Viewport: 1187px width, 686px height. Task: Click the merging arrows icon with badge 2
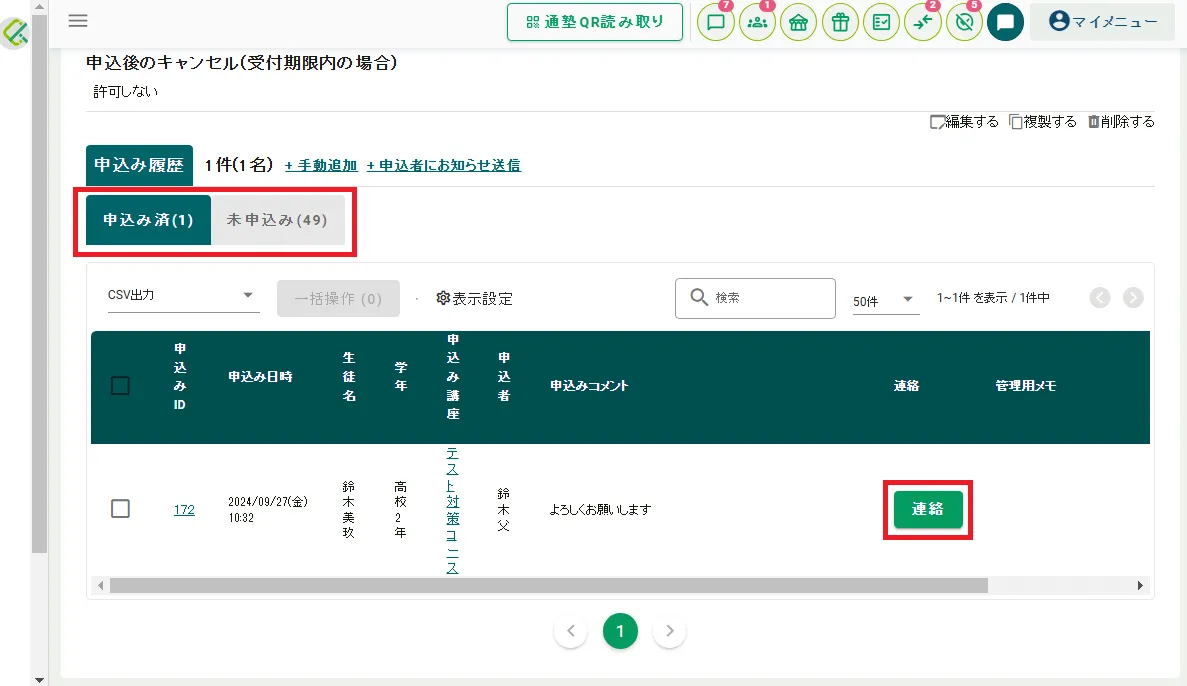tap(923, 22)
